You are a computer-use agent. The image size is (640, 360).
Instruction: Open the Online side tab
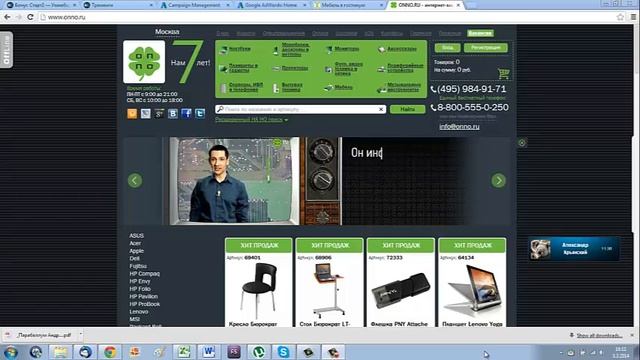[x=6, y=50]
